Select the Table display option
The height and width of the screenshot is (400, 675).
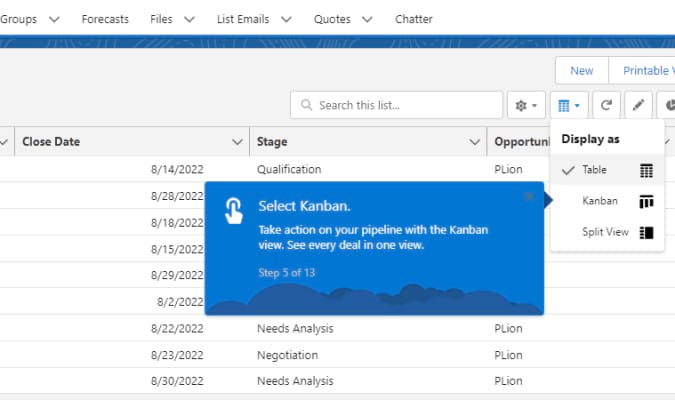[x=607, y=170]
